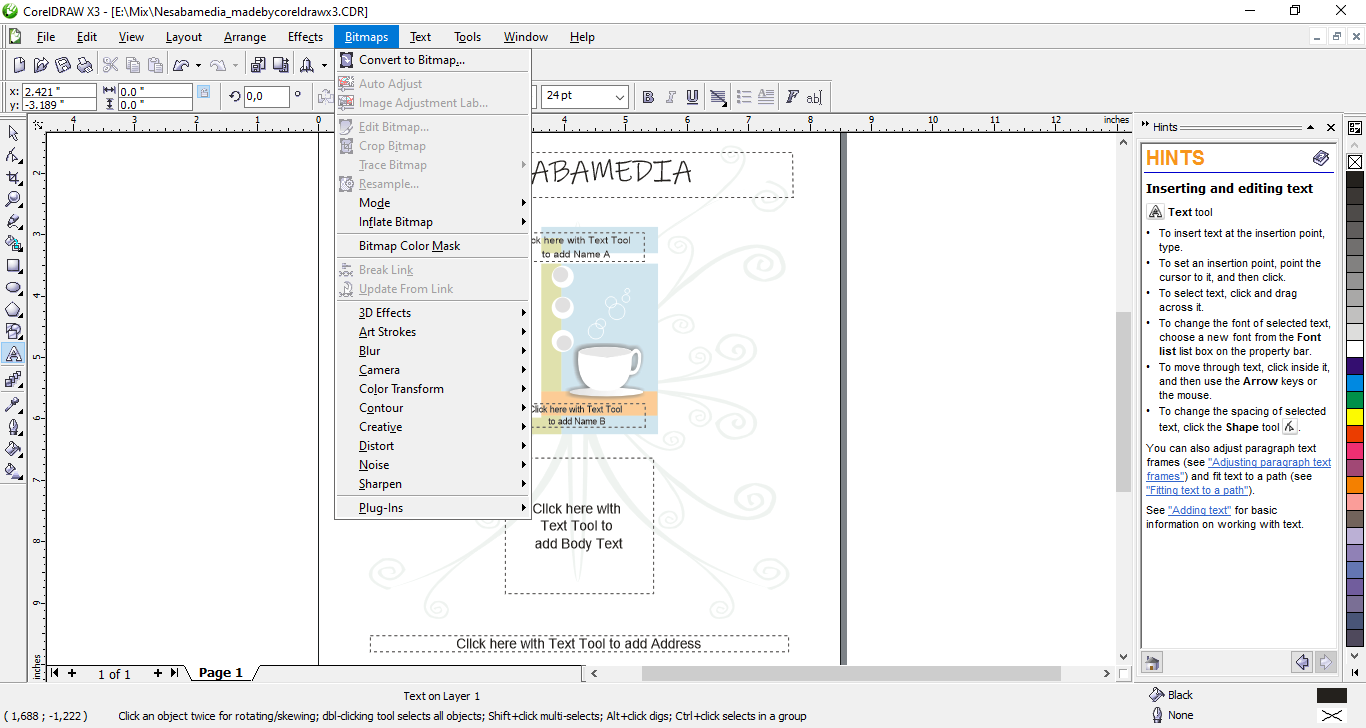The height and width of the screenshot is (728, 1366).
Task: Toggle Bold text formatting
Action: click(x=648, y=97)
